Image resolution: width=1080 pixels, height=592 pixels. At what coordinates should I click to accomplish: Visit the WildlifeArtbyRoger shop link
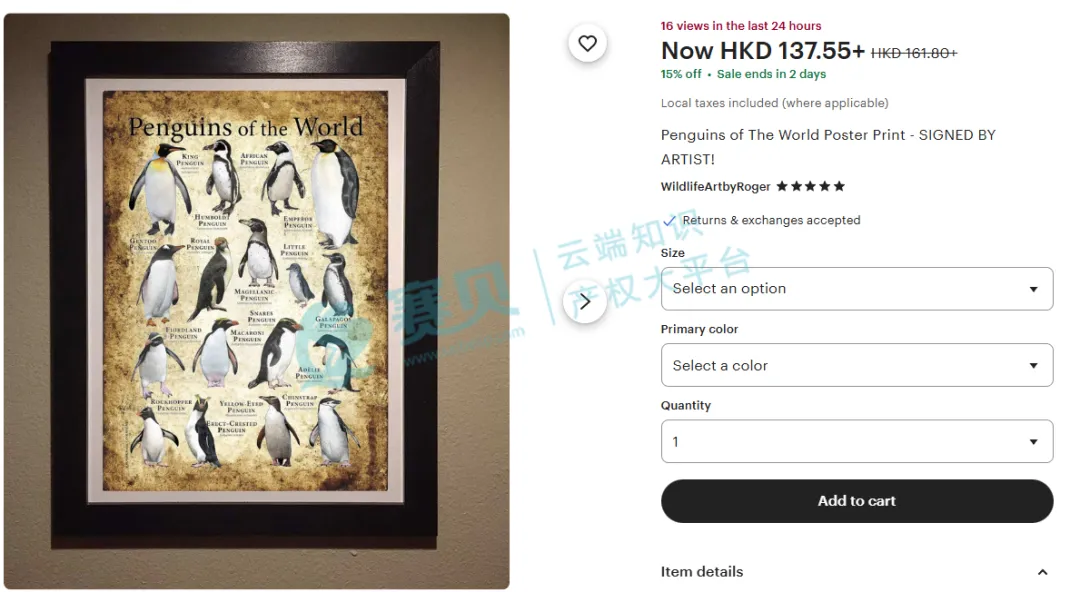coord(715,187)
